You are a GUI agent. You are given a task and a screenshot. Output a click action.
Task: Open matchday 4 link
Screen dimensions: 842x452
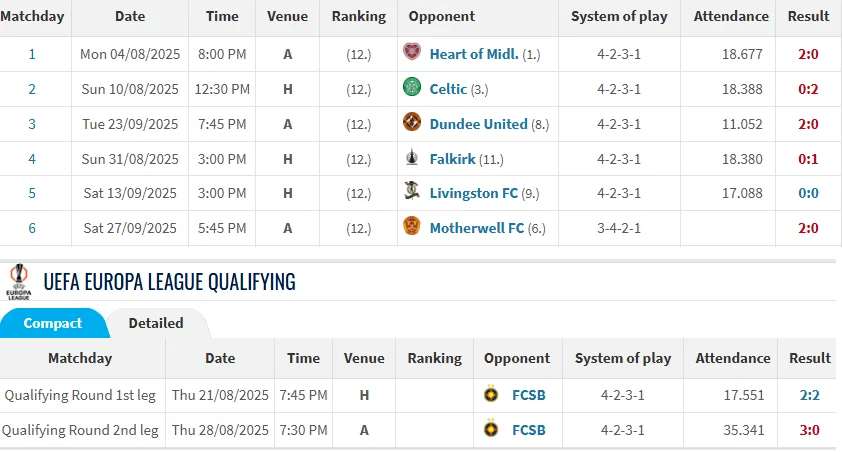32,159
